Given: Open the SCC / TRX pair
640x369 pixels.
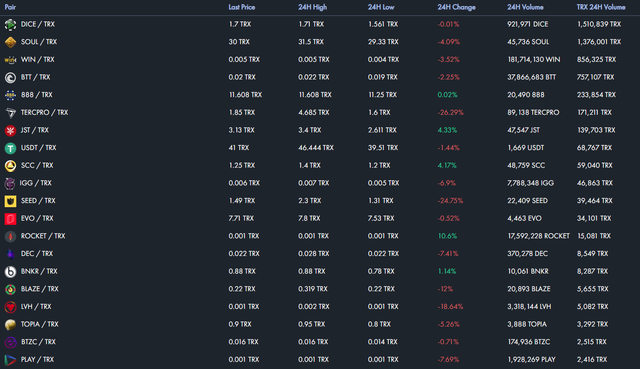Looking at the screenshot, I should [37, 165].
